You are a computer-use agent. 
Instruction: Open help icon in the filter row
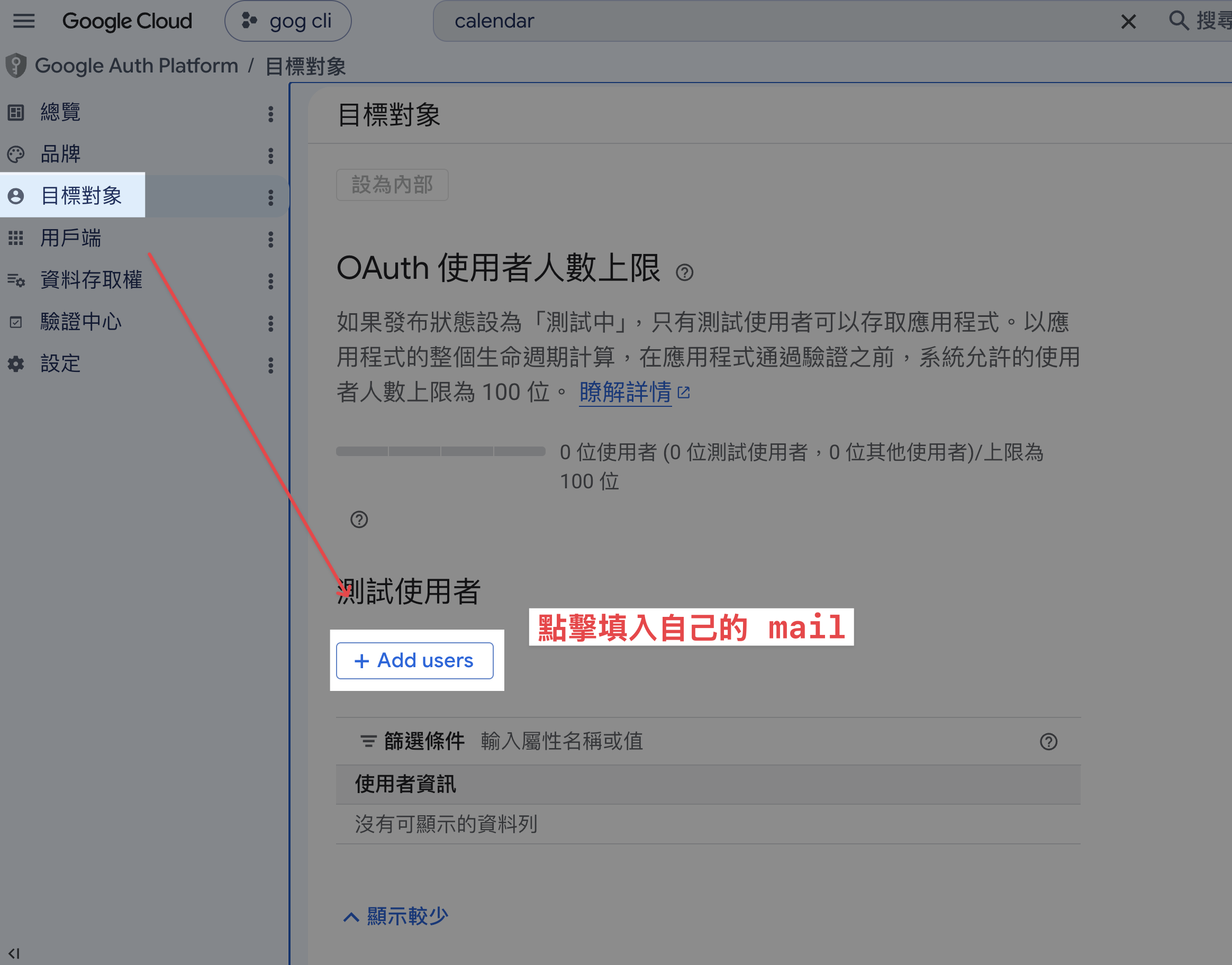(1048, 742)
